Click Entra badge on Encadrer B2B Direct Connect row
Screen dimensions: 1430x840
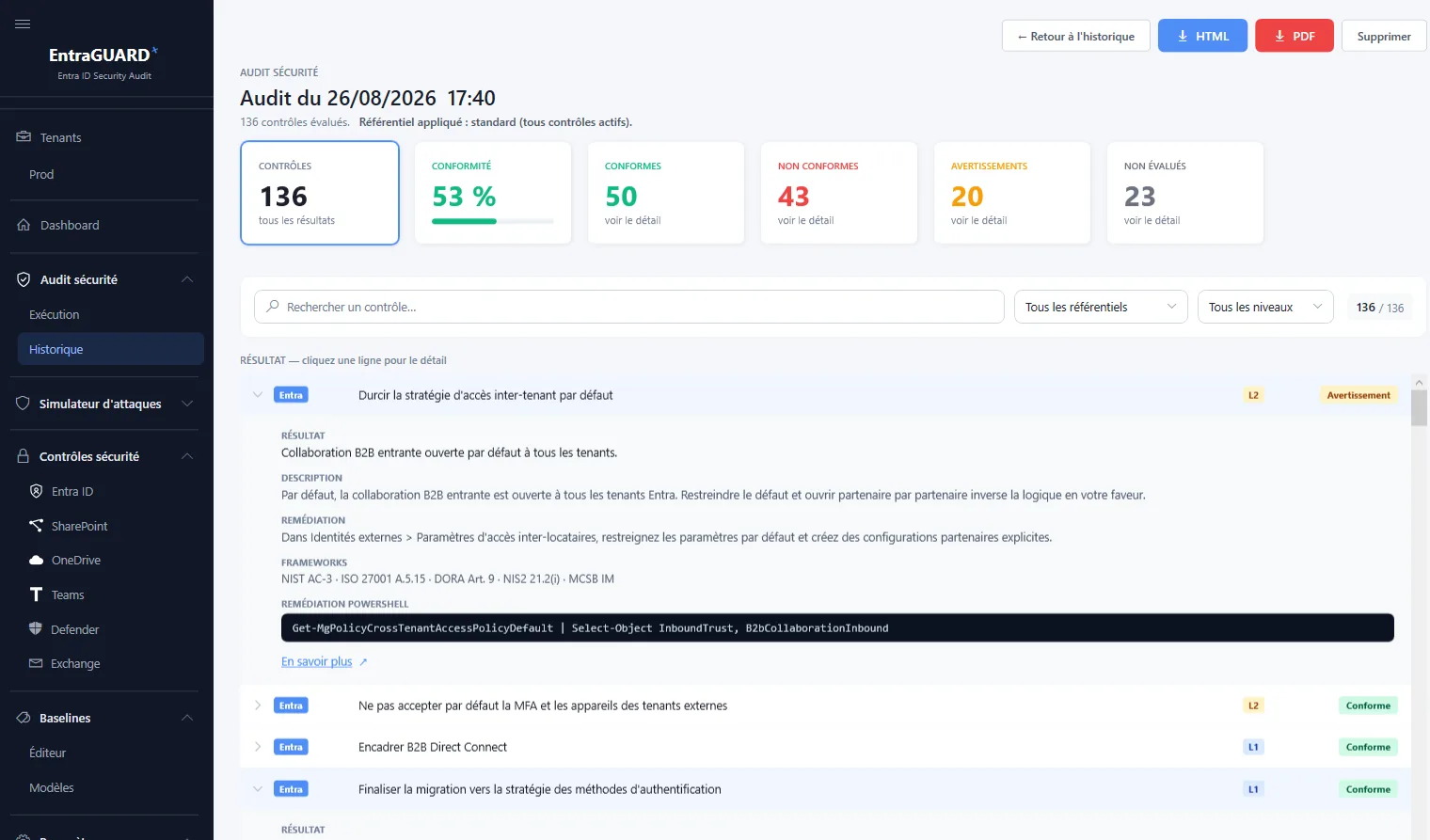pyautogui.click(x=291, y=747)
